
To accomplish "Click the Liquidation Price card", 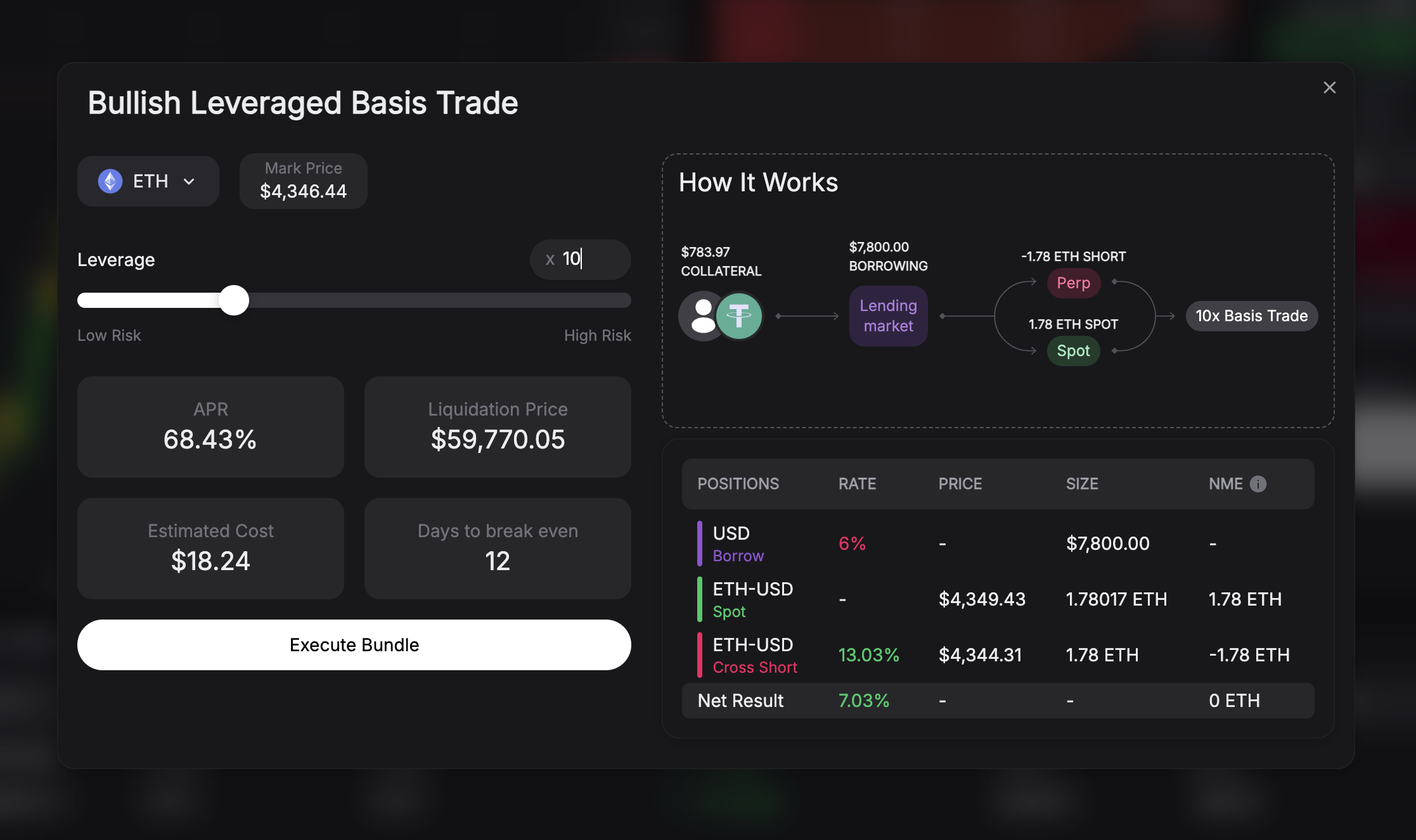I will (x=498, y=427).
